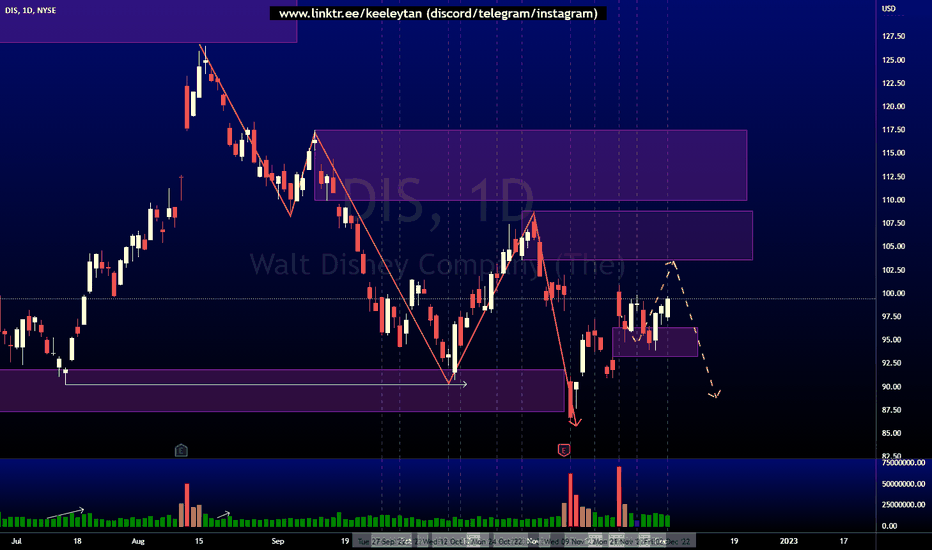Click the 117.50 price axis label
932x550 pixels.
pos(893,130)
